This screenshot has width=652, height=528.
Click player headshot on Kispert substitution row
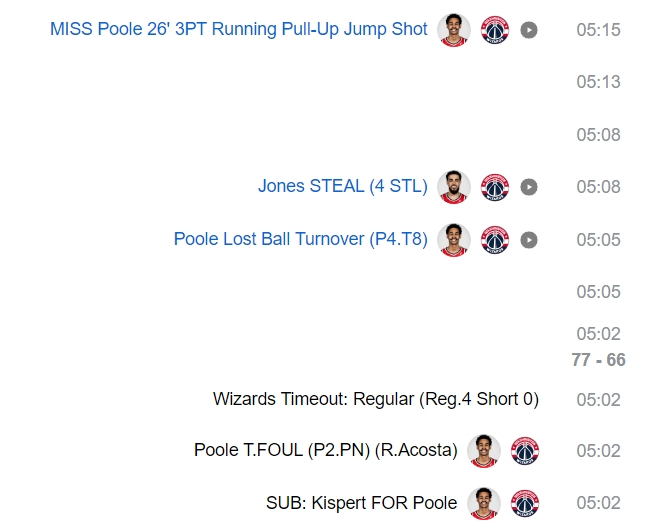(x=484, y=503)
